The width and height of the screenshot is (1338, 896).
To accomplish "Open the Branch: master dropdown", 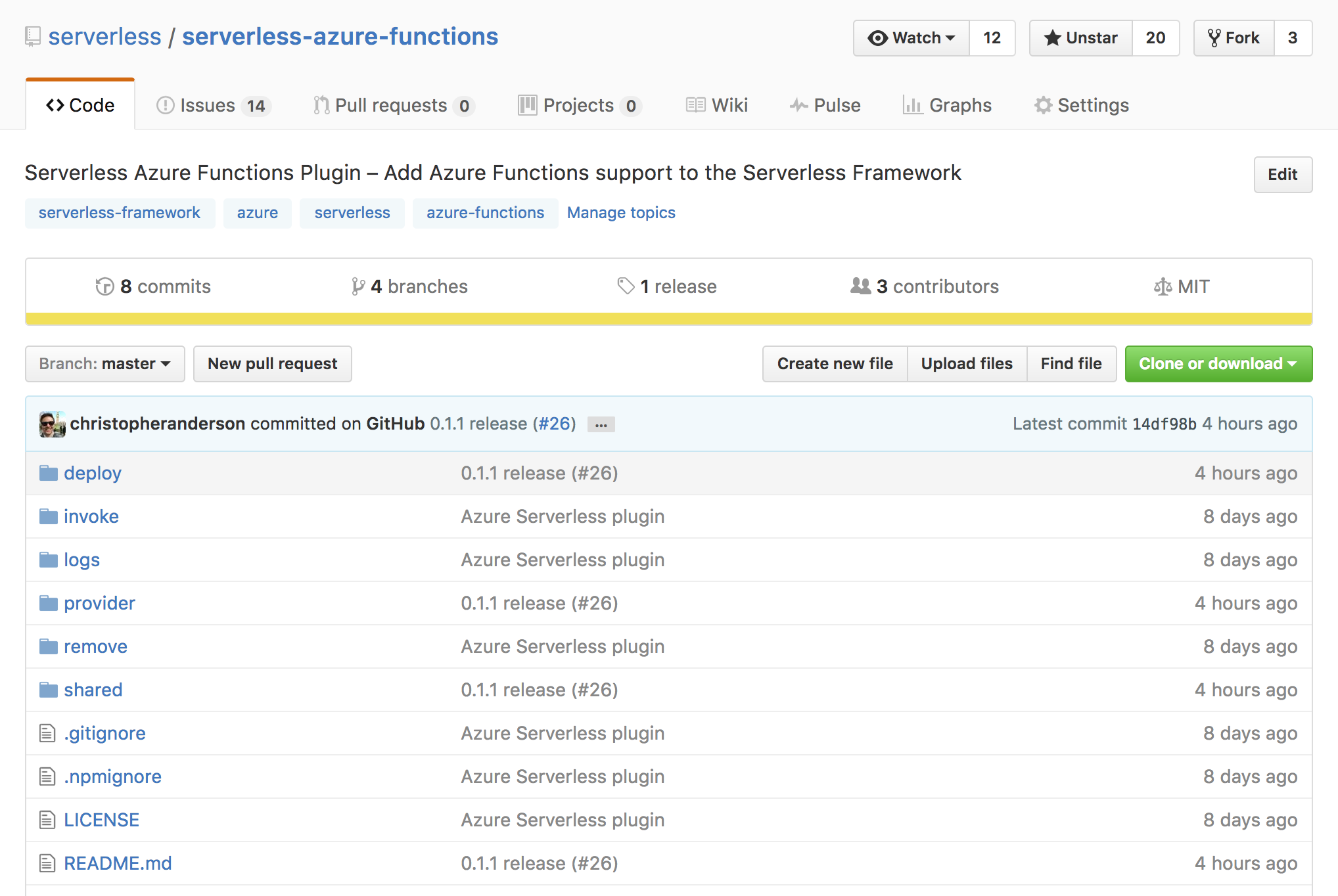I will point(104,363).
